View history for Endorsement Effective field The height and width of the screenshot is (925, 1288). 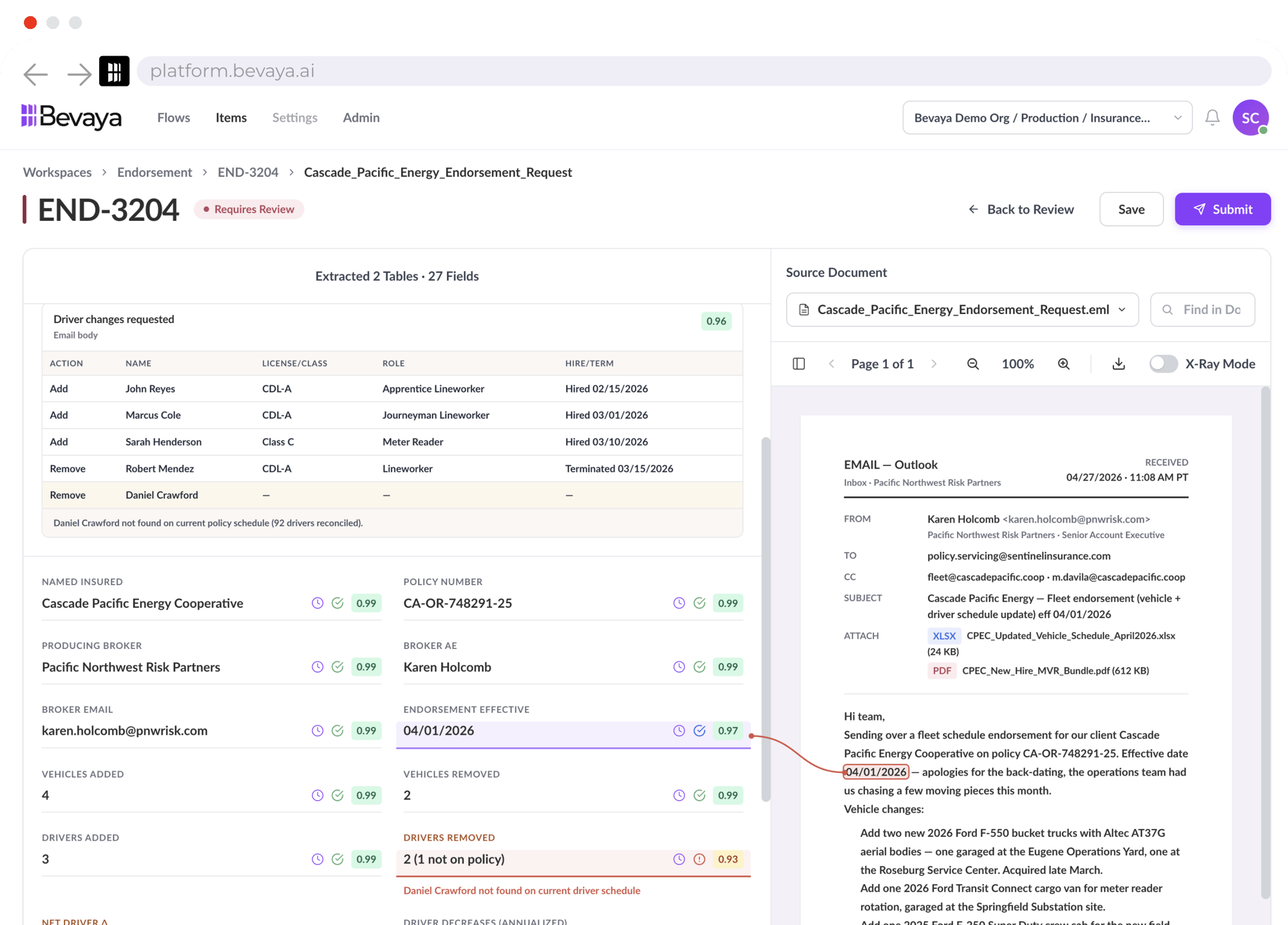[x=679, y=731]
